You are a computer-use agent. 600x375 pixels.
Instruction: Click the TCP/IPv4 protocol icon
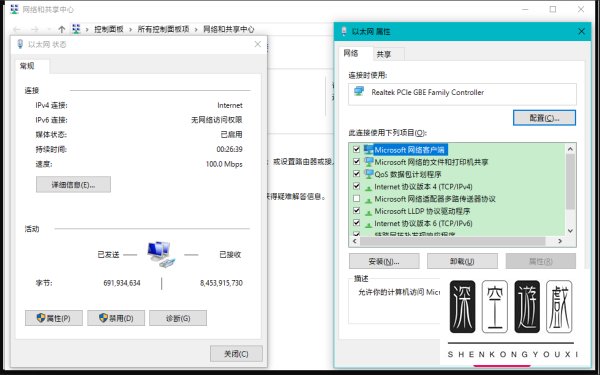[368, 188]
